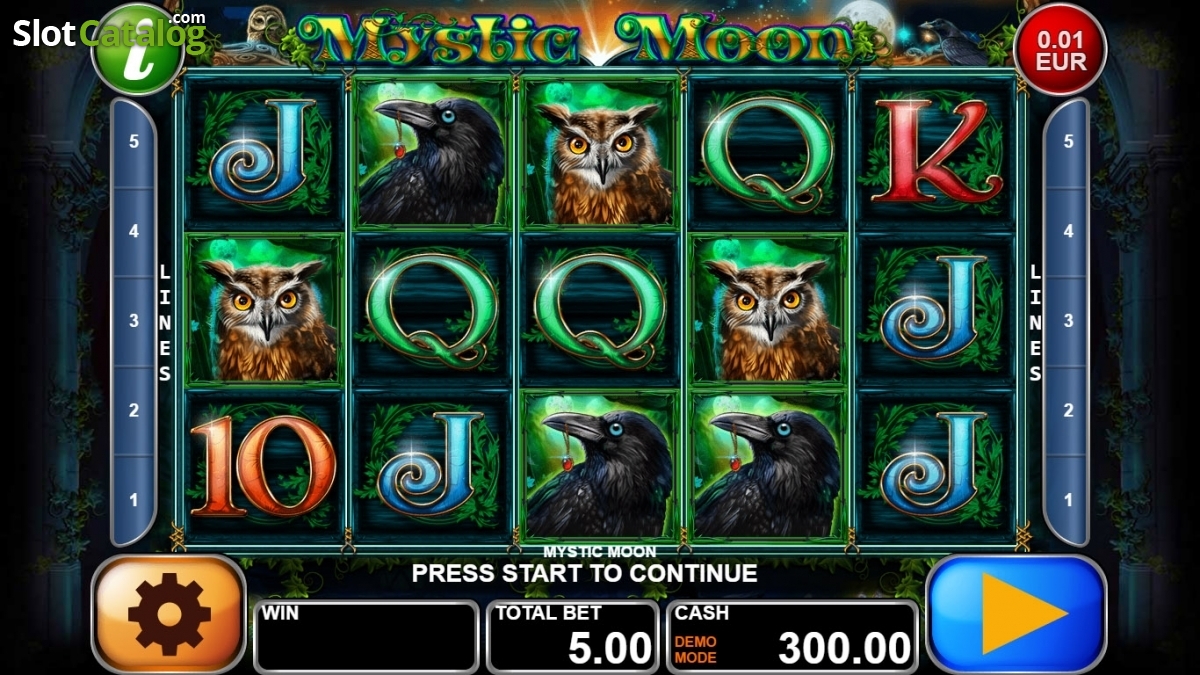Screen dimensions: 1200x675
Task: Choose line 2 on the right lines panel
Action: click(x=1067, y=411)
